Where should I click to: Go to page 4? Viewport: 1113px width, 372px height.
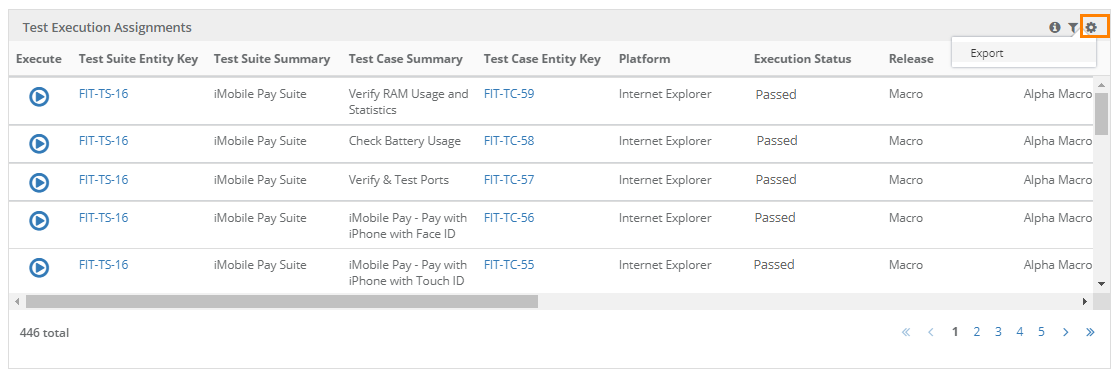pyautogui.click(x=1019, y=332)
